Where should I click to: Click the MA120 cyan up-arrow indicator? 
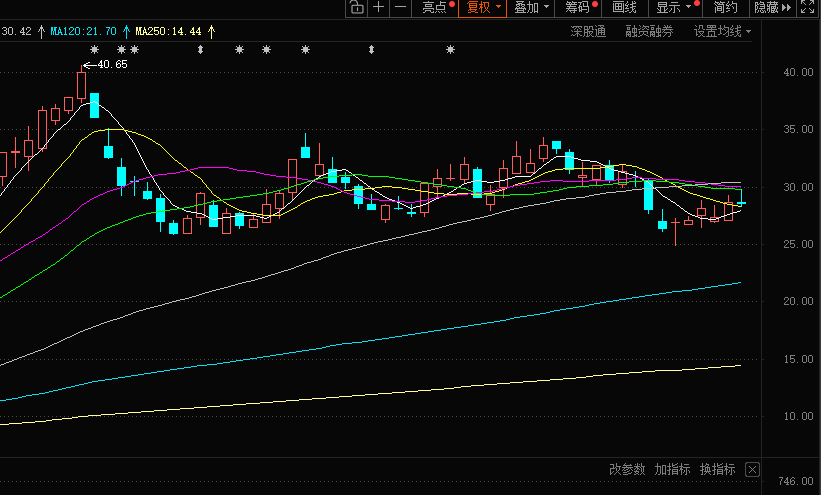126,31
